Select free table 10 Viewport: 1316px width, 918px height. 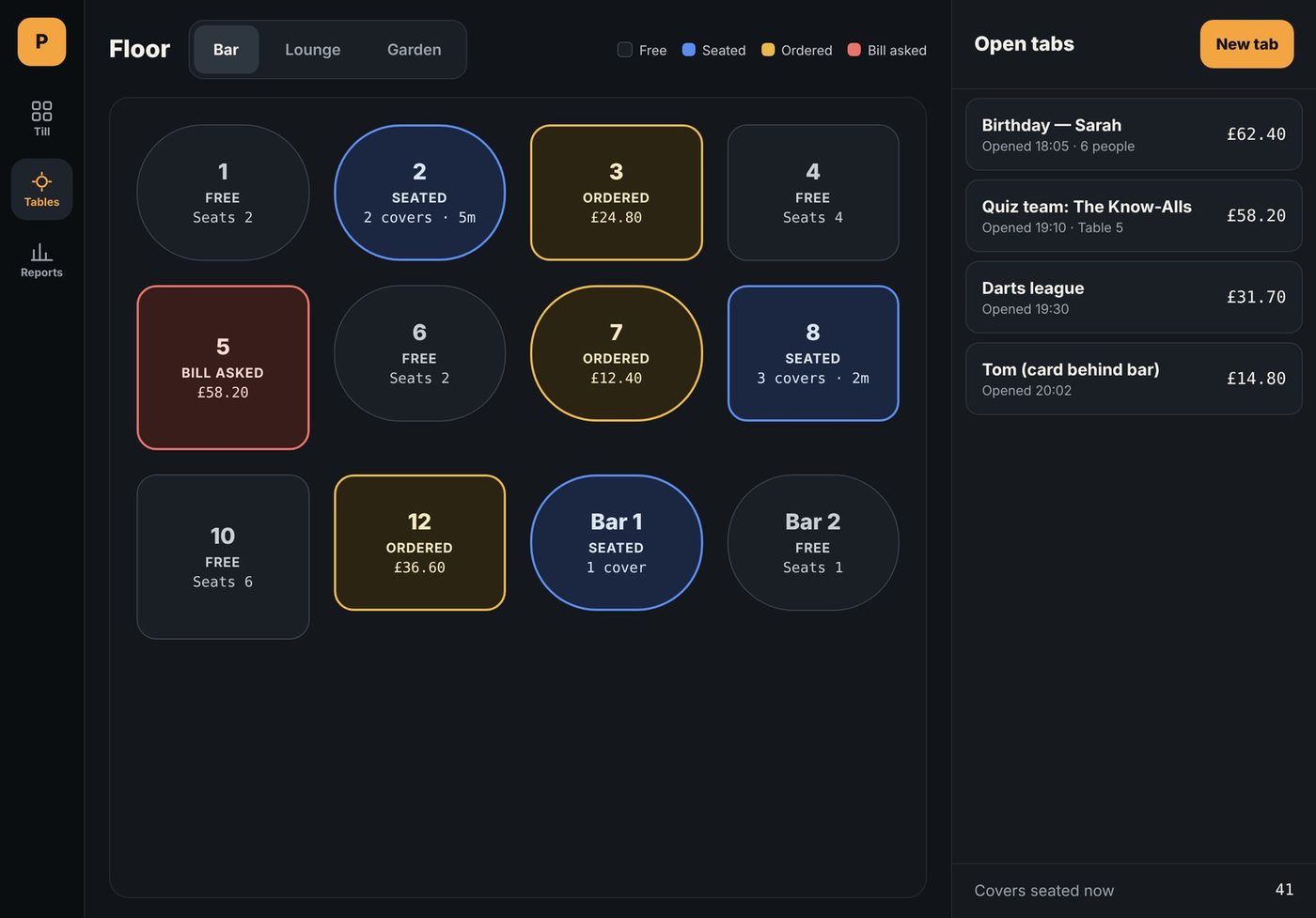pos(223,557)
